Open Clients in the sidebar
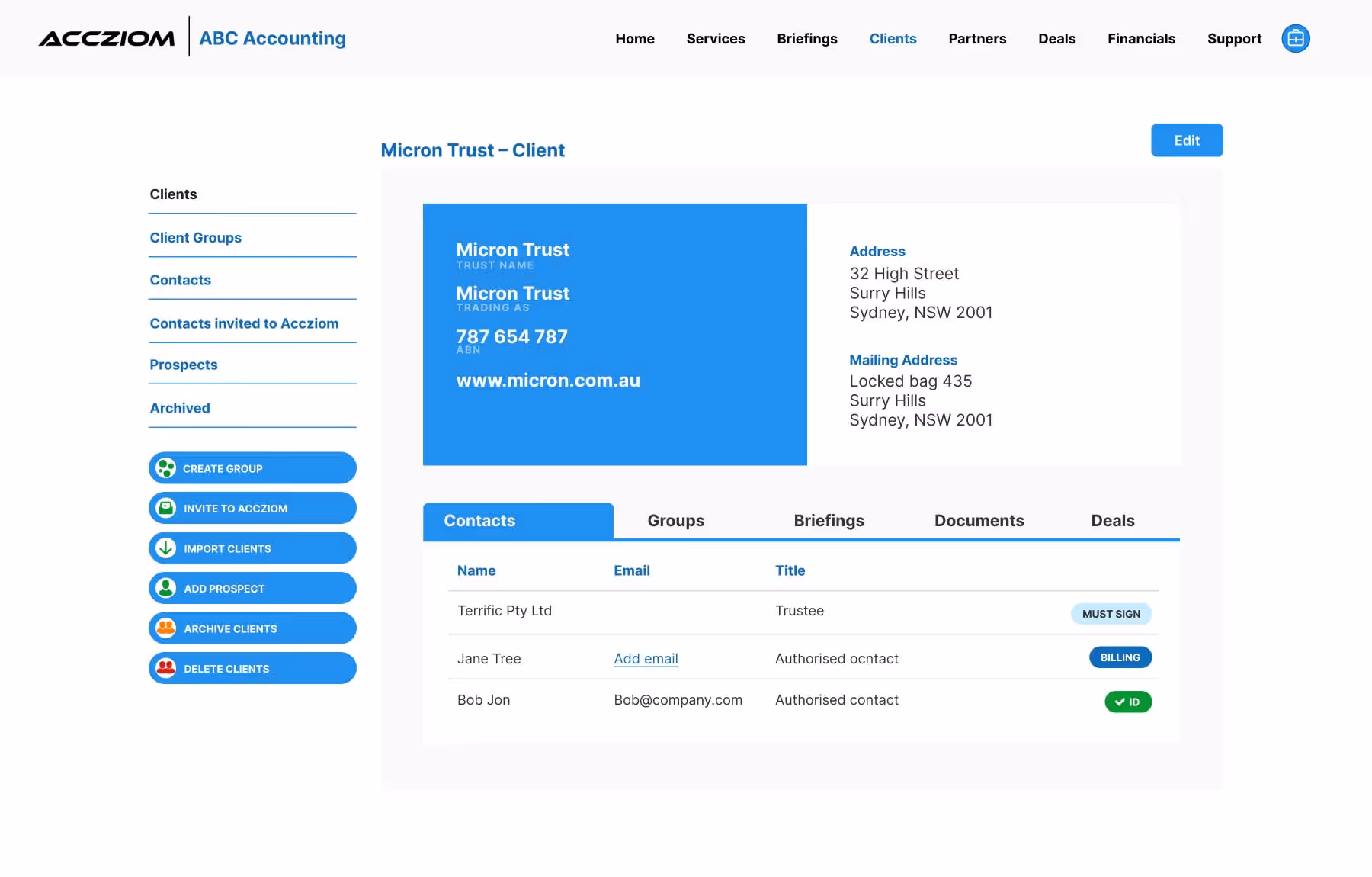The image size is (1372, 877). pos(173,194)
